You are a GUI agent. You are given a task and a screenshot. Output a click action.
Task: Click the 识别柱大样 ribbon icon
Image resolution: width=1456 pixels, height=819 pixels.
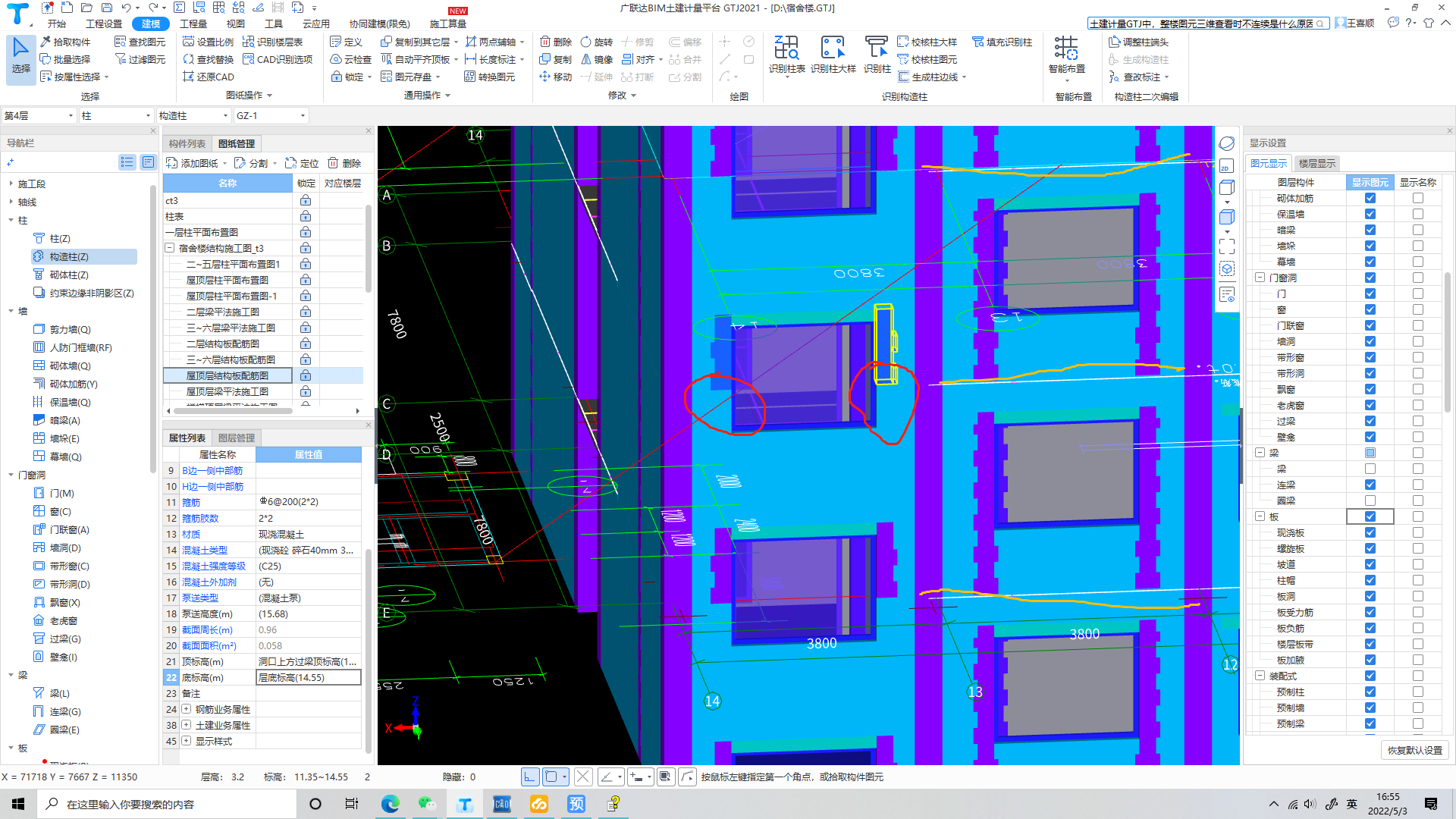click(x=832, y=49)
